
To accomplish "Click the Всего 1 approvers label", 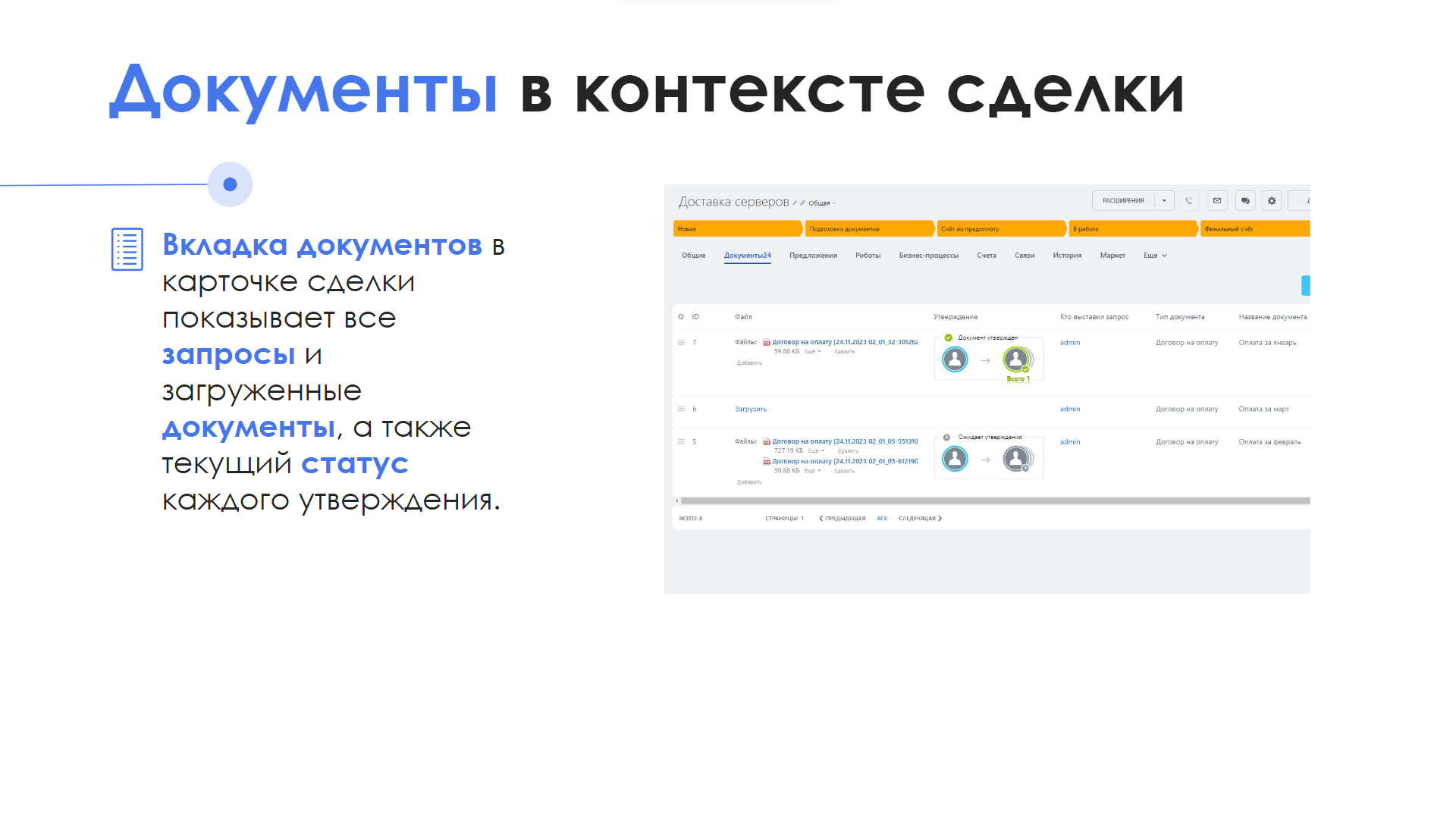I will [x=1018, y=379].
